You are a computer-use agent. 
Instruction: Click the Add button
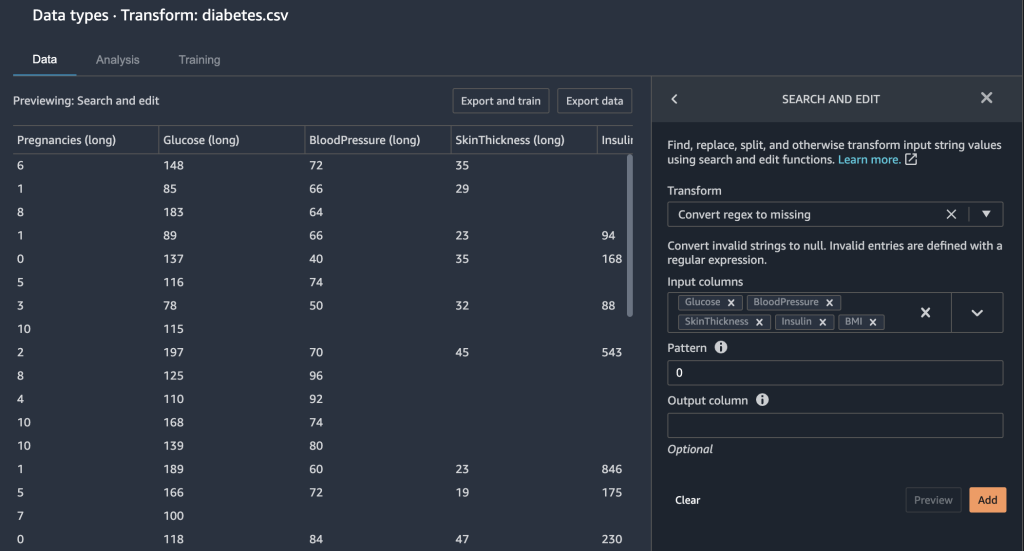point(987,500)
